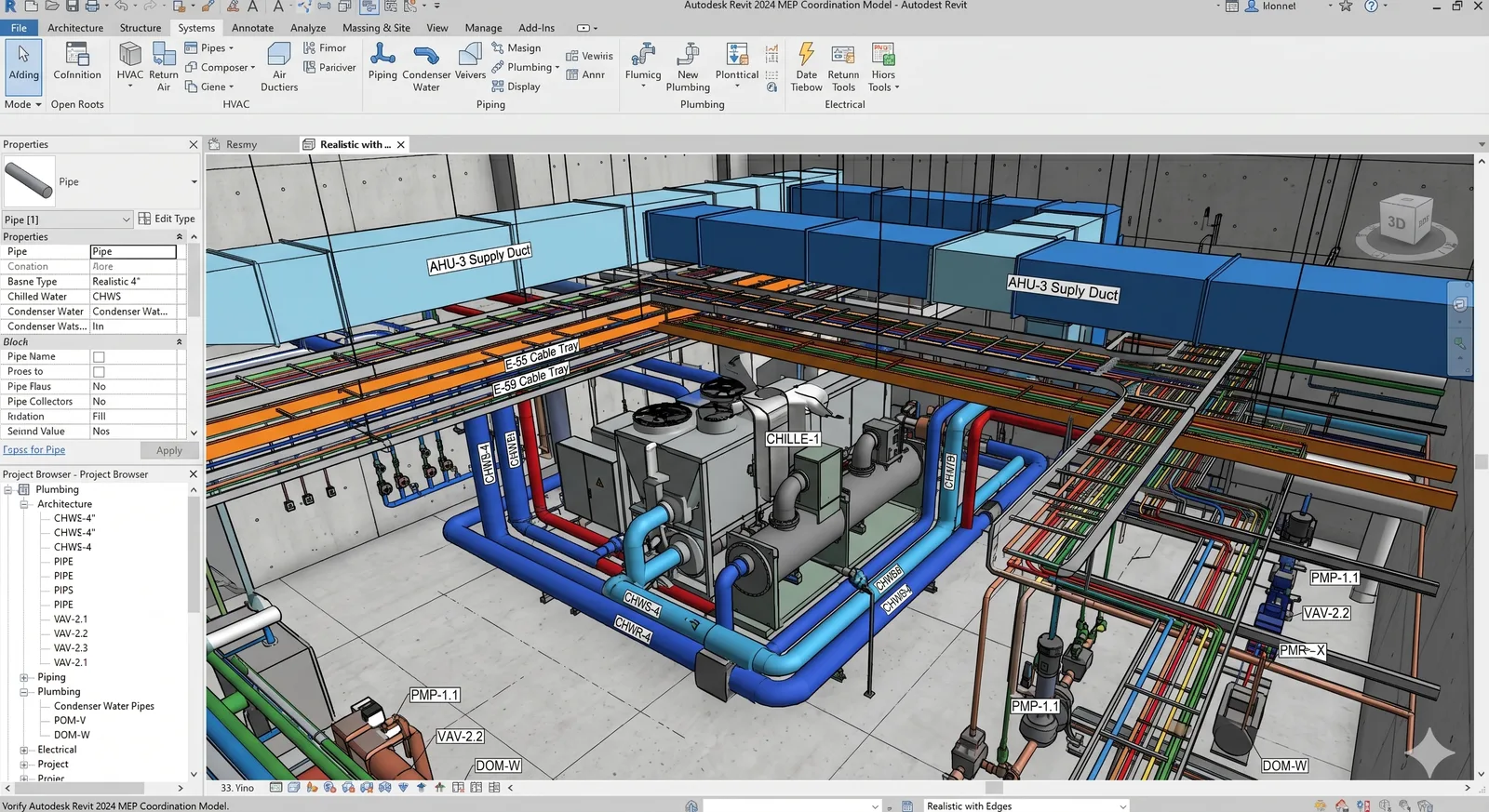This screenshot has height=812, width=1489.
Task: Switch to the Annotate ribbon tab
Action: 252,28
